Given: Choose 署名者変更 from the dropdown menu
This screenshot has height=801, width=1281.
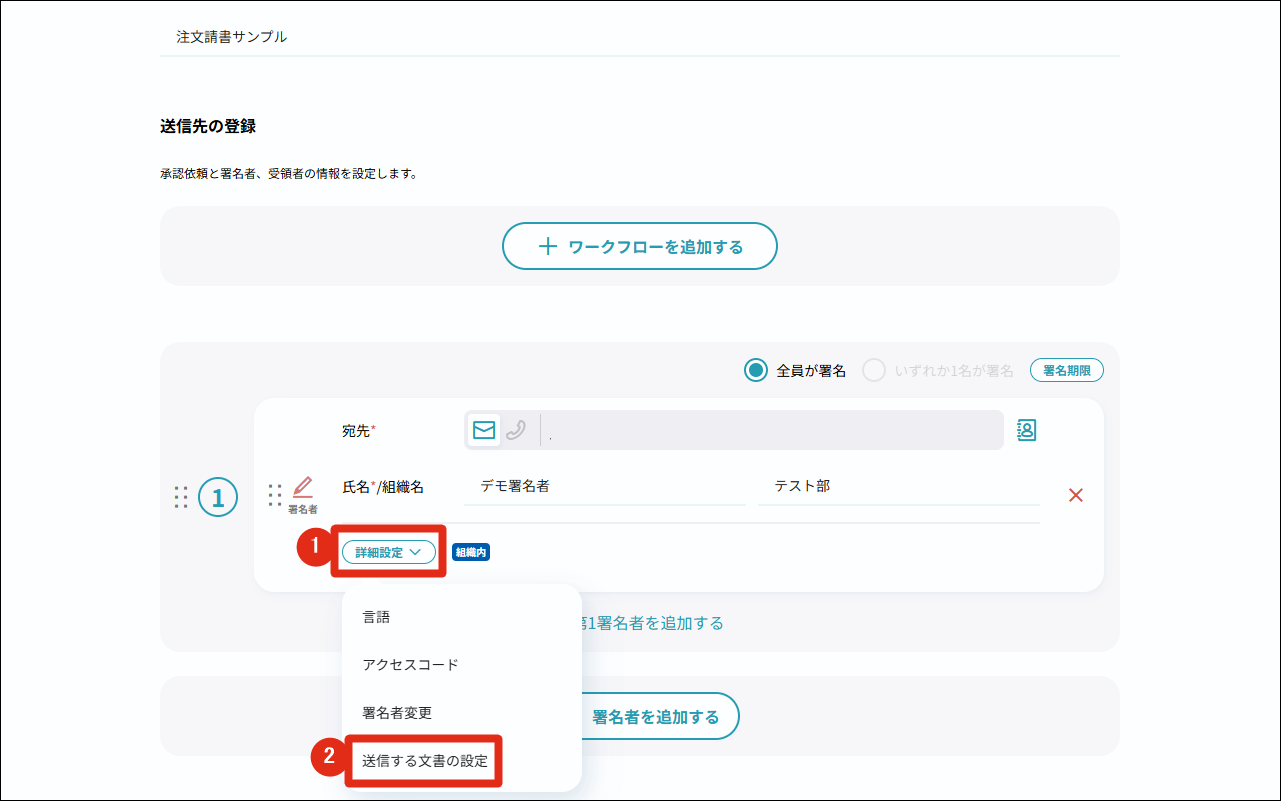Looking at the screenshot, I should coord(397,713).
